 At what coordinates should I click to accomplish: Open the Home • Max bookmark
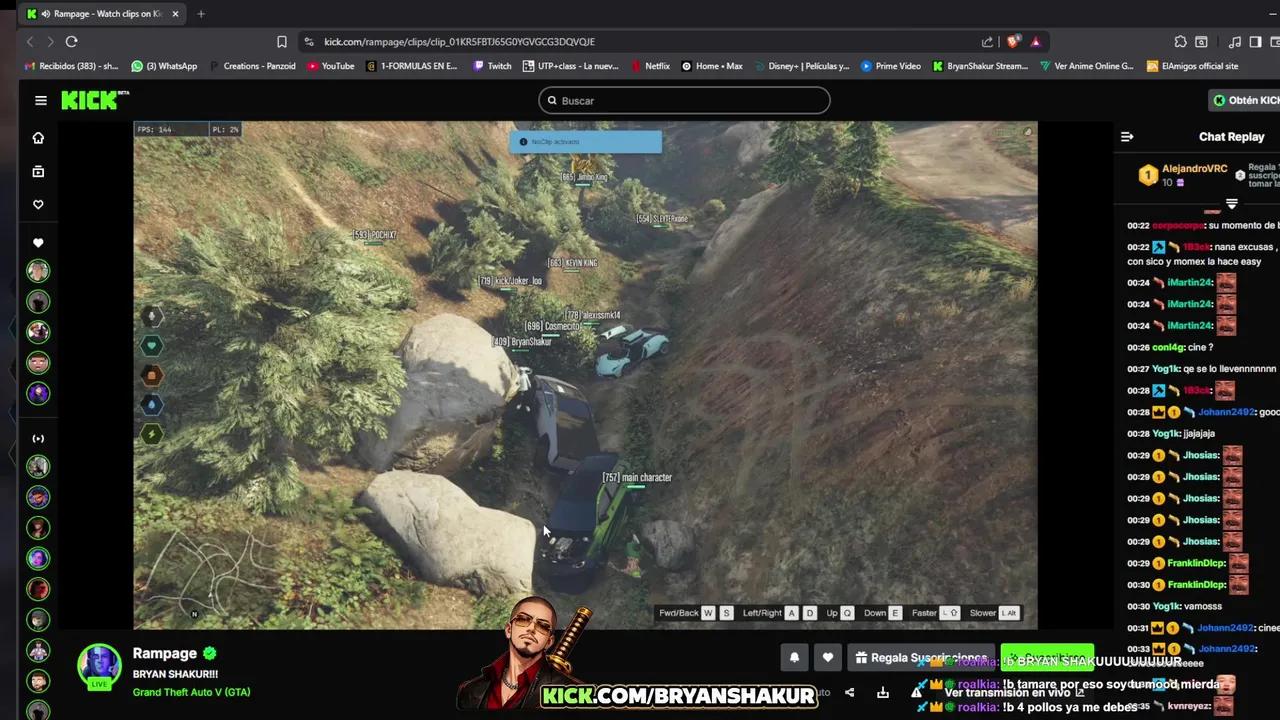712,66
